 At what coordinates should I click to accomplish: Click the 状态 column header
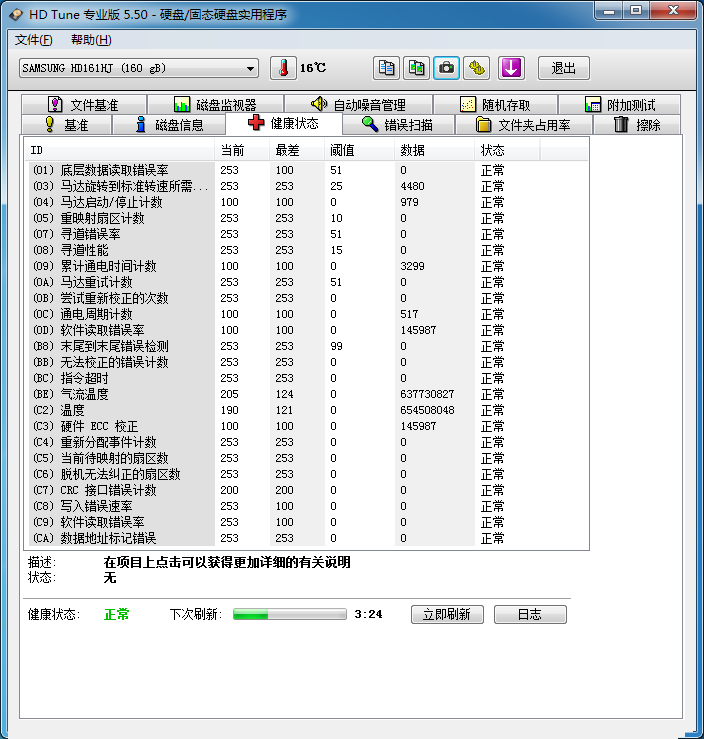tap(507, 150)
